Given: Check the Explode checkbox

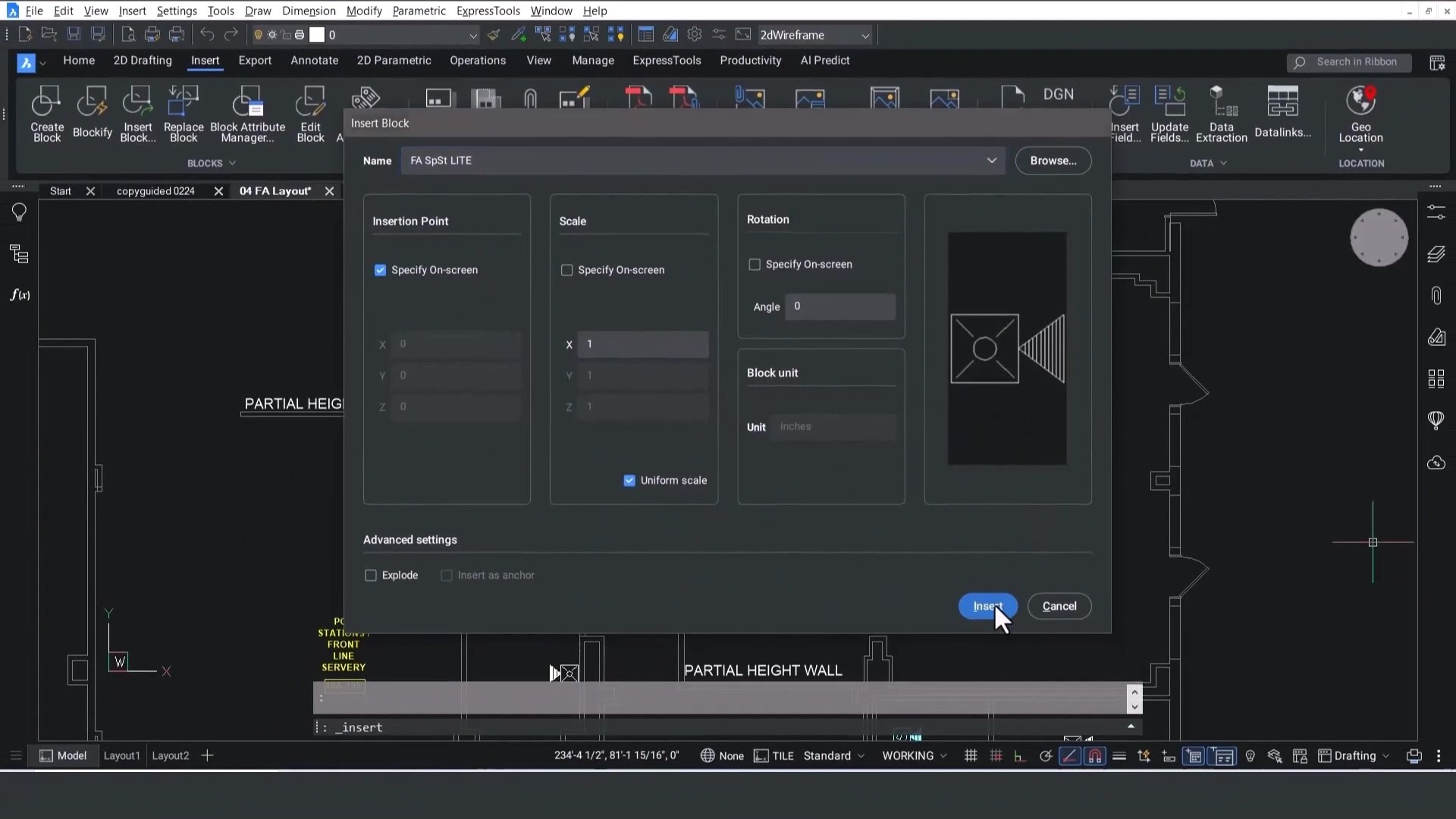Looking at the screenshot, I should click(x=371, y=575).
